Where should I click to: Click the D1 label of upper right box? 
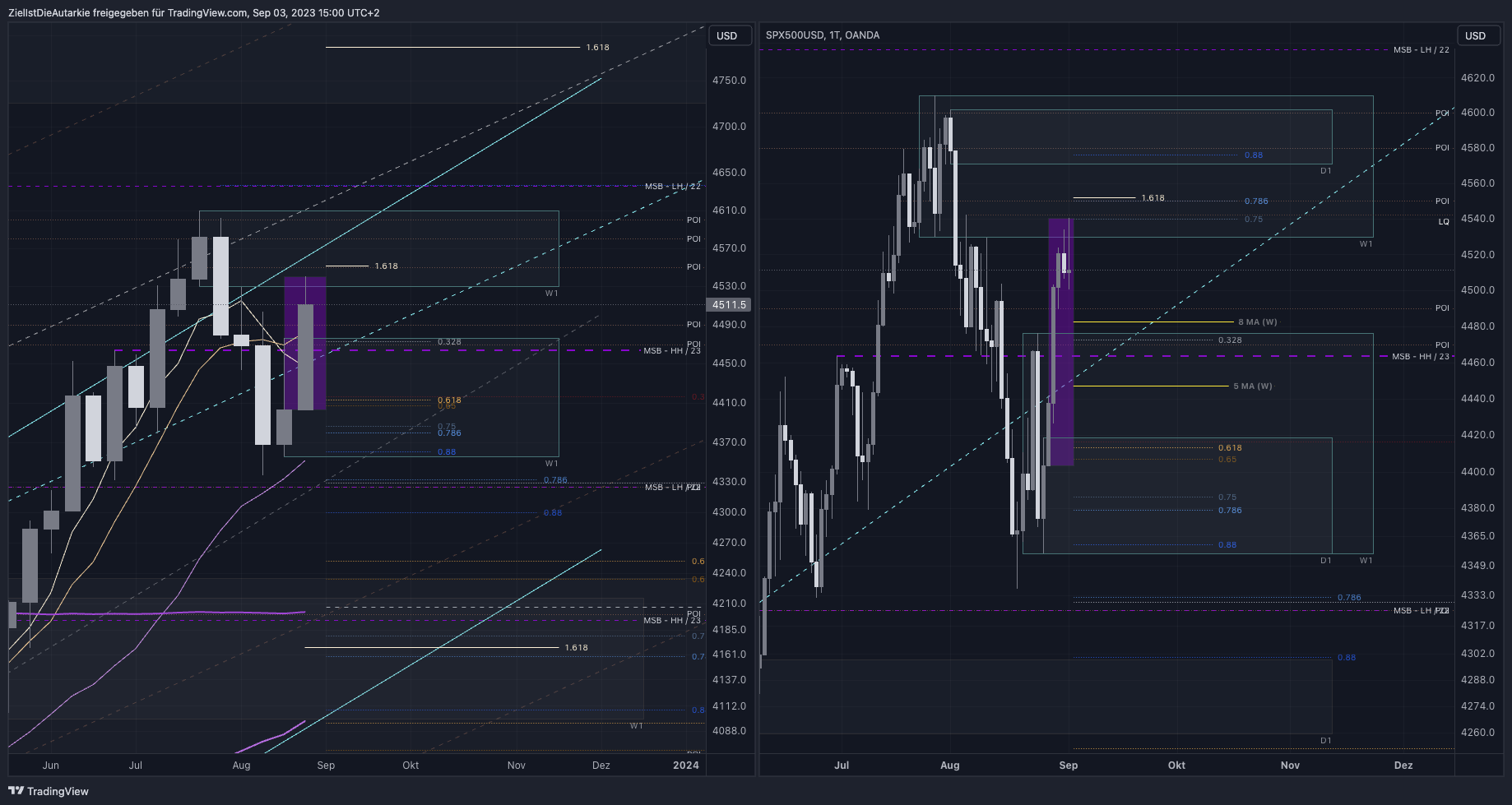[x=1326, y=171]
